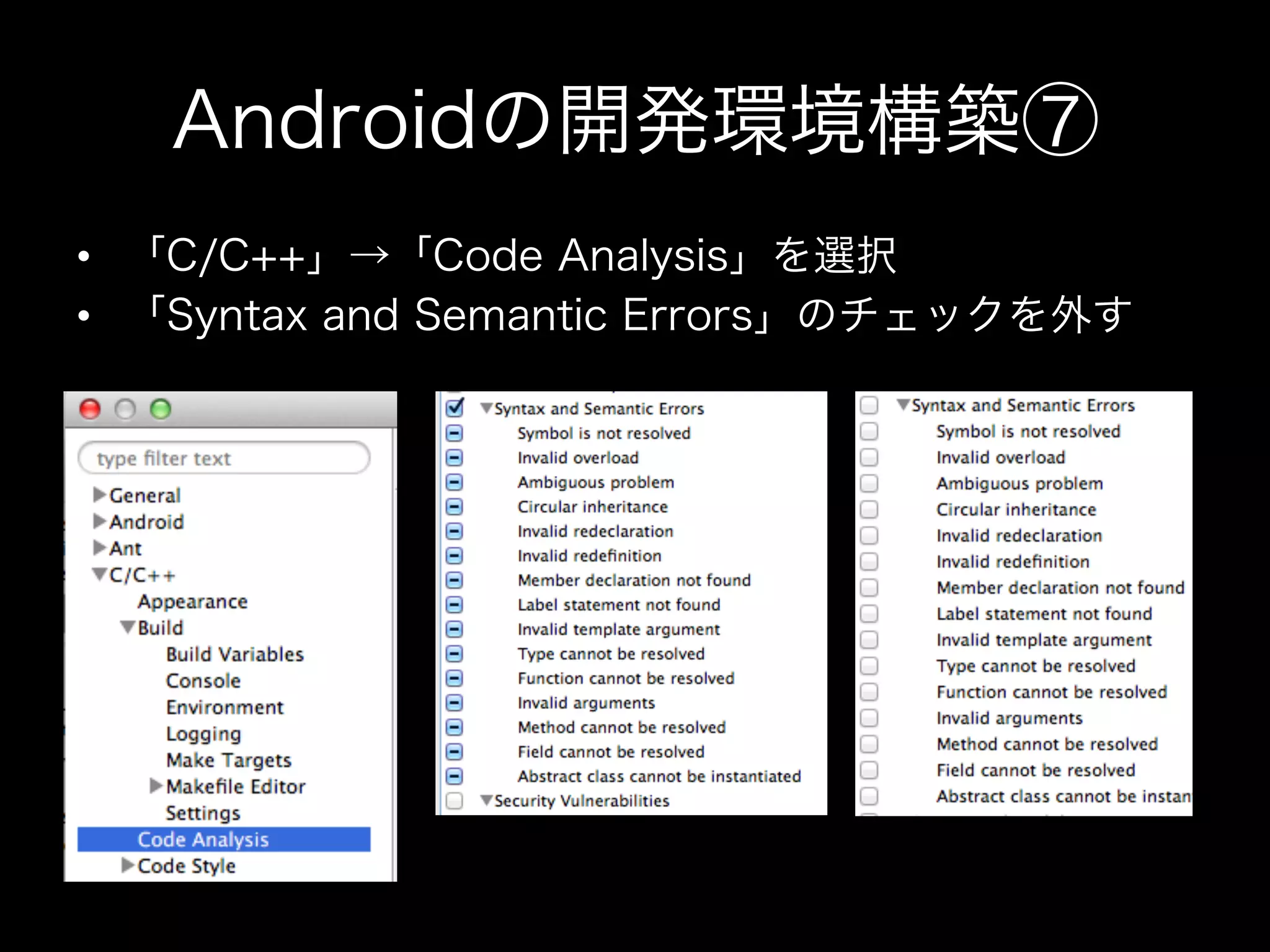Open Settings under Build
Image resolution: width=1270 pixels, height=952 pixels.
tap(203, 813)
